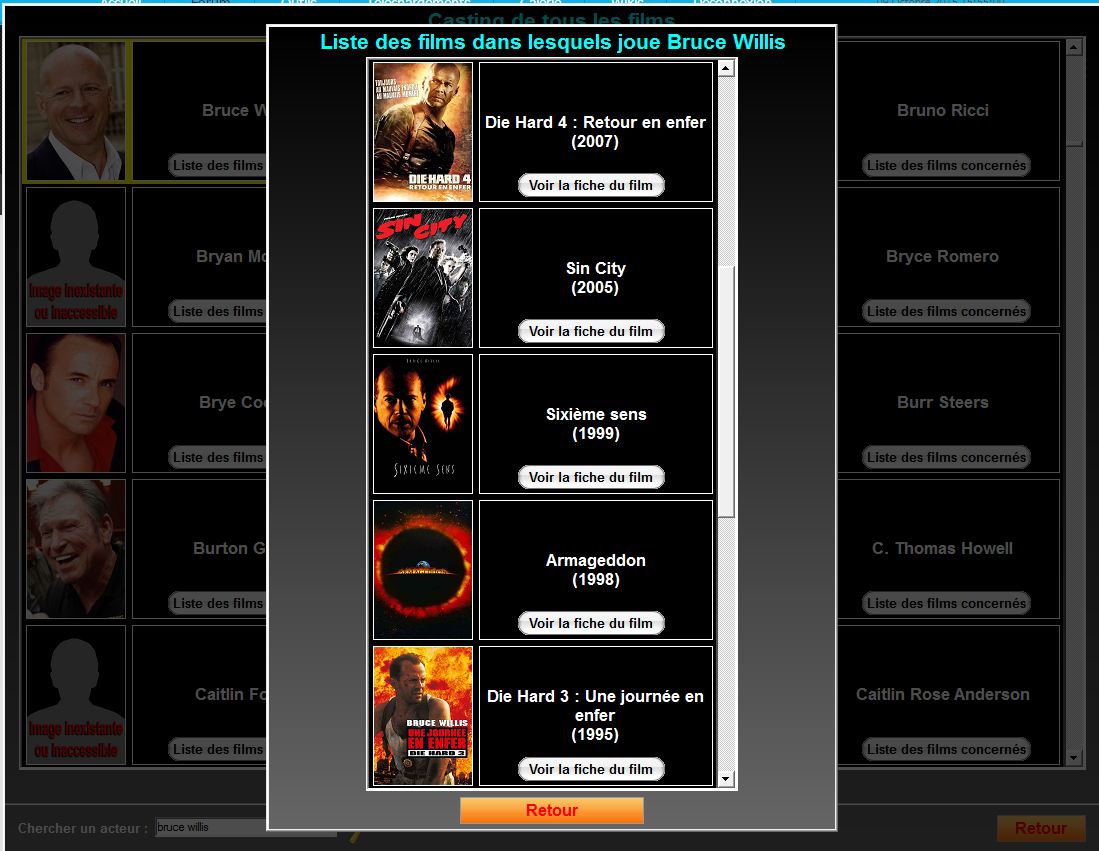
Task: Click the Sin City (2005) title text
Action: (x=595, y=278)
